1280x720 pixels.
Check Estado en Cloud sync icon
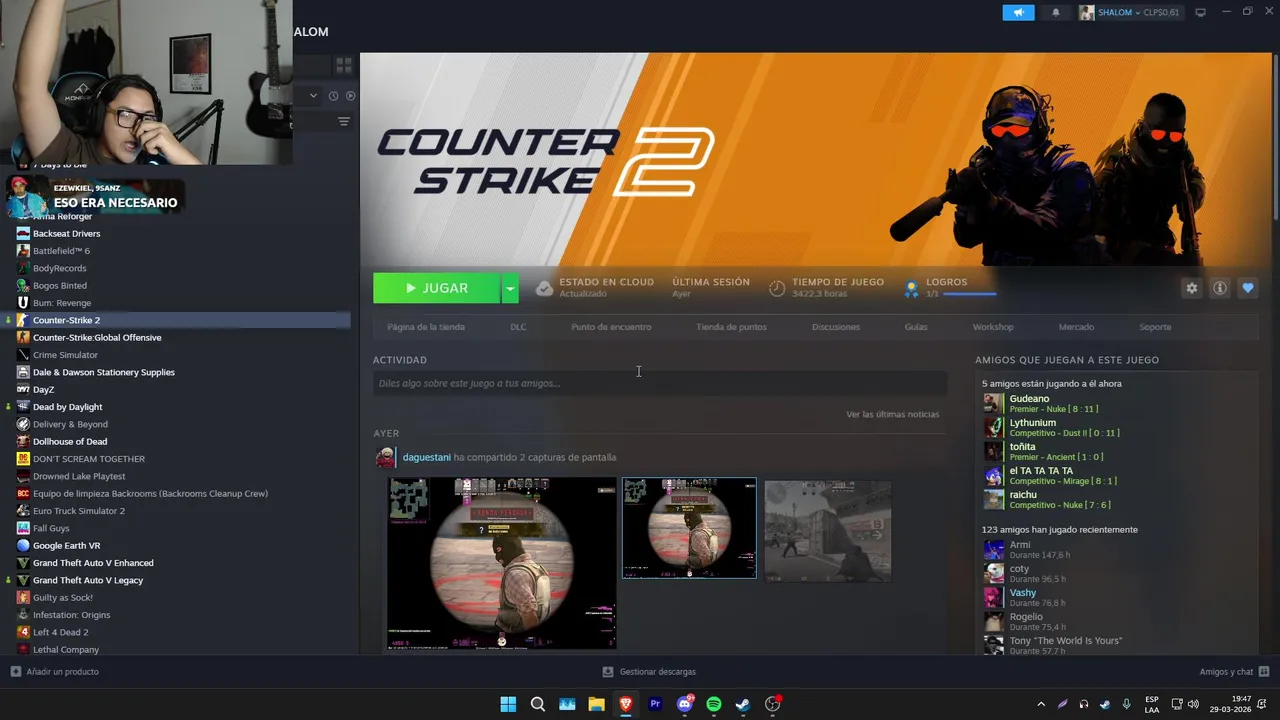544,288
